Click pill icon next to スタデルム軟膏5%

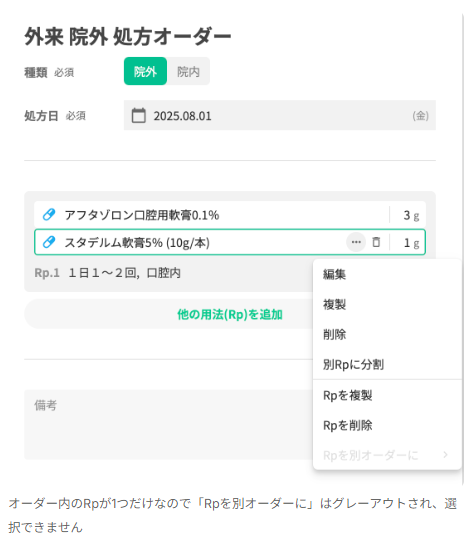[x=49, y=242]
